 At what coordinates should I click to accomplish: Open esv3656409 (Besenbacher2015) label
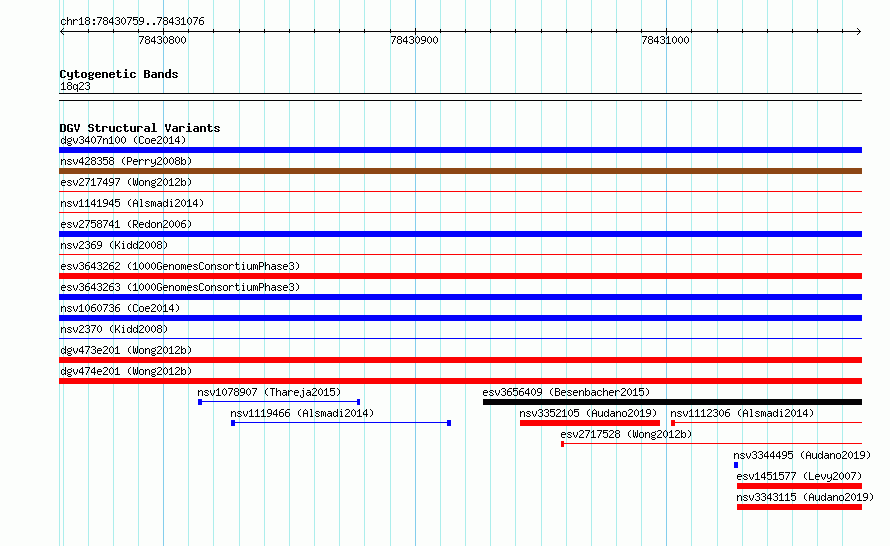pyautogui.click(x=566, y=392)
